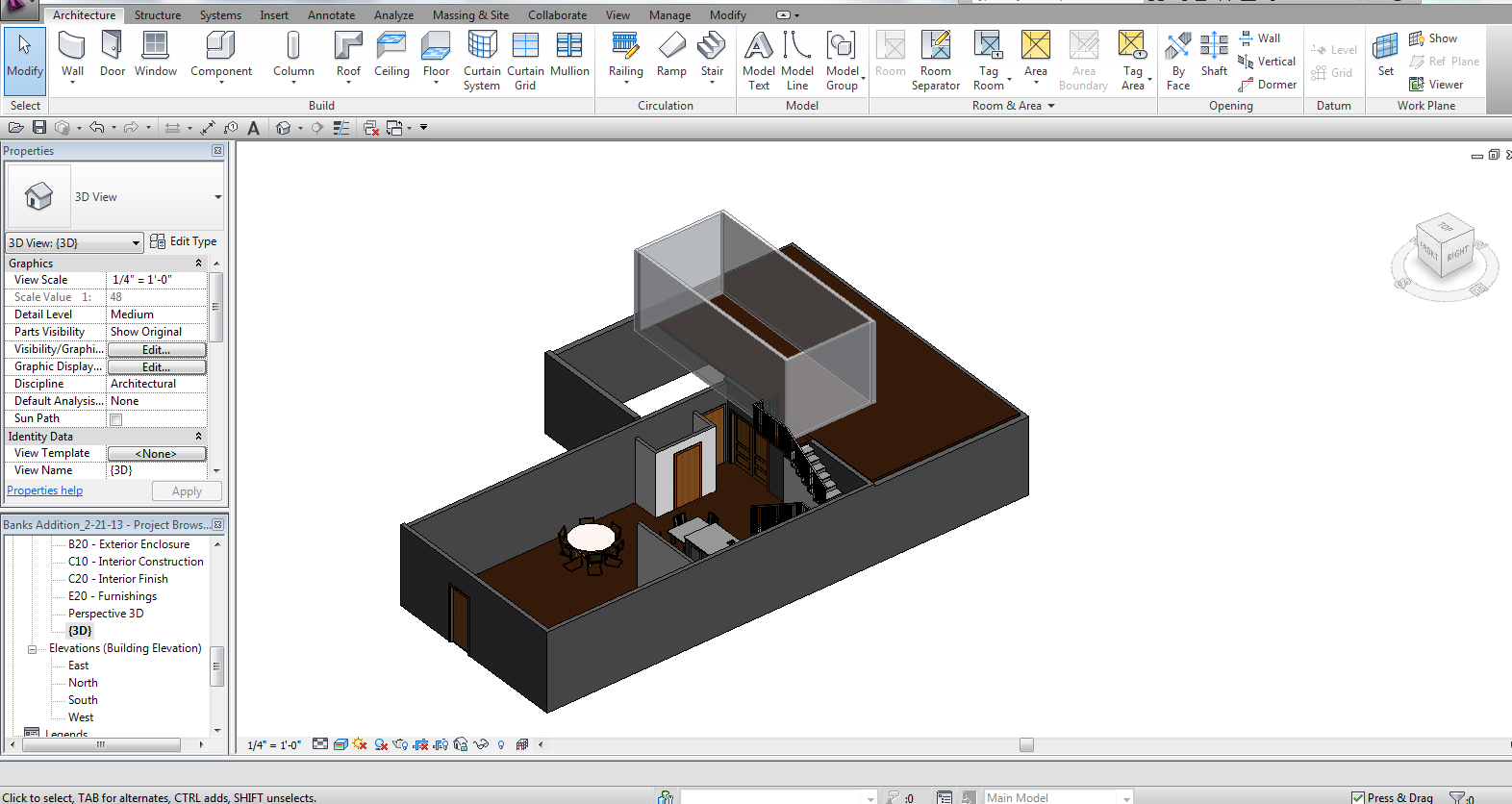Open the Massing & Site tab
This screenshot has height=804, width=1512.
(x=470, y=15)
